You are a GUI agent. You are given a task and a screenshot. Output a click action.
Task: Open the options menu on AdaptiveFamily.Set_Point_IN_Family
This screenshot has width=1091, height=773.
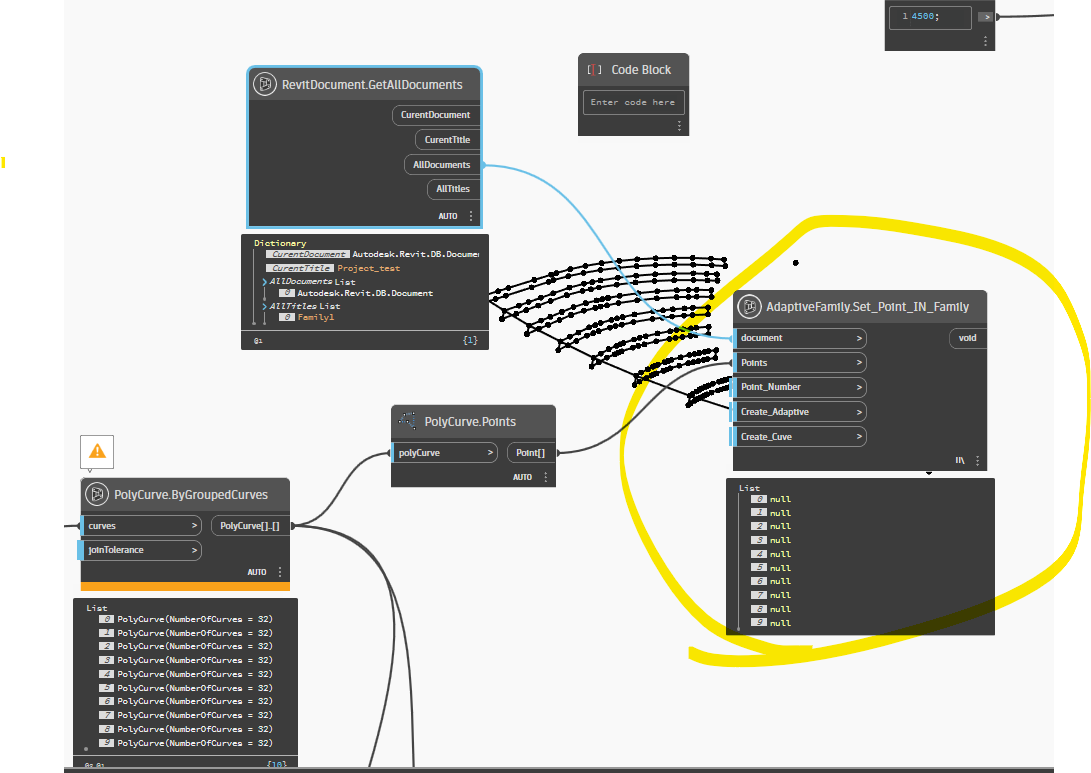pyautogui.click(x=977, y=460)
